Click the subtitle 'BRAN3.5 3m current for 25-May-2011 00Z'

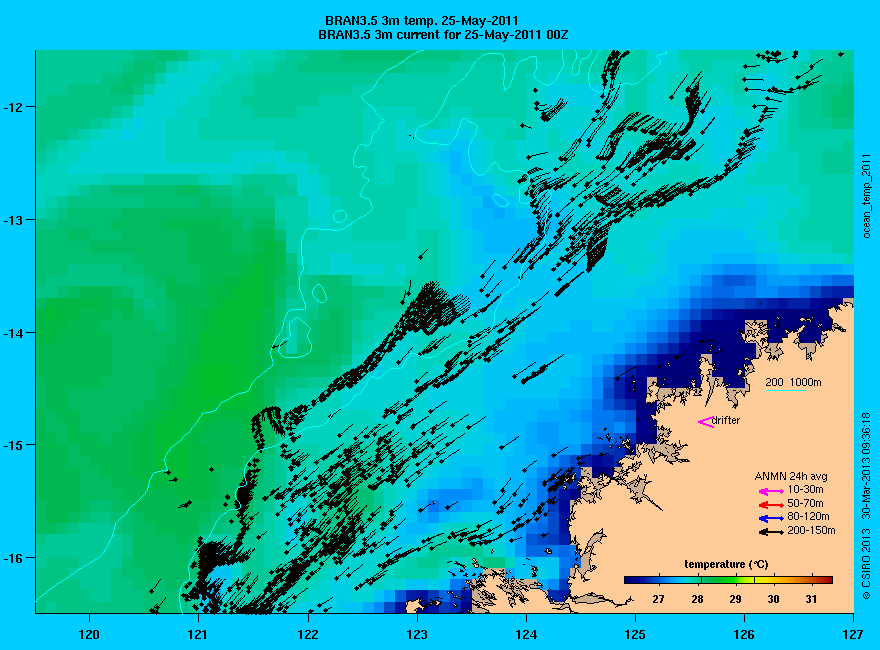(x=443, y=35)
